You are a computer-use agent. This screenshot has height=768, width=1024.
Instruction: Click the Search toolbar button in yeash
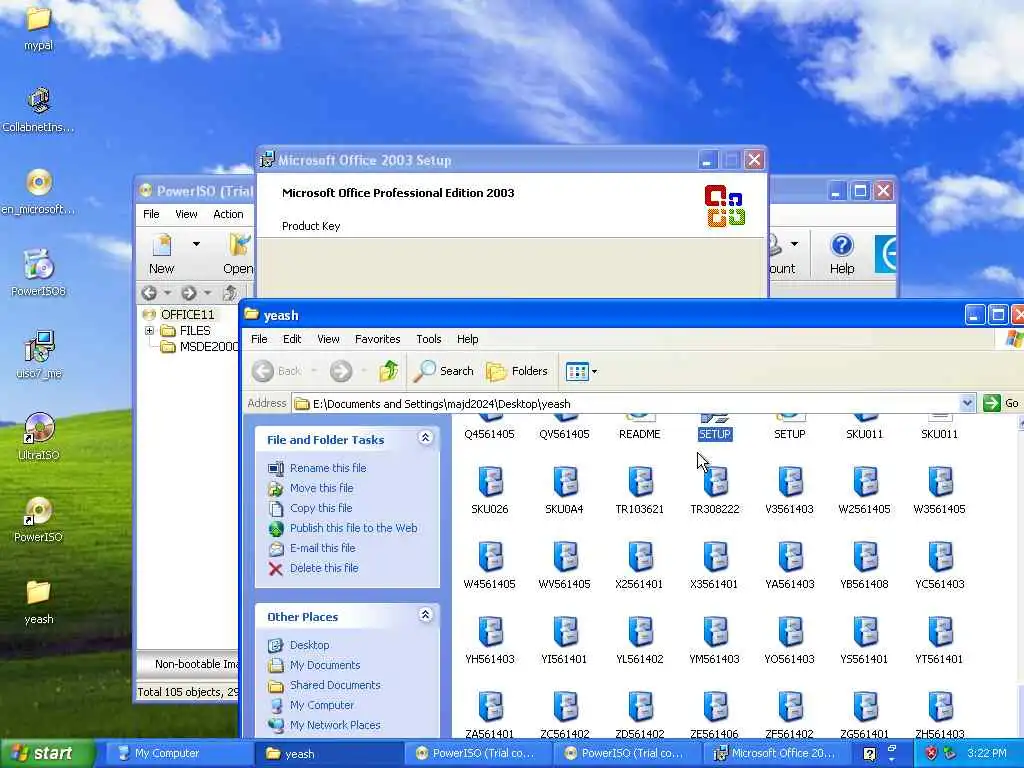tap(443, 371)
